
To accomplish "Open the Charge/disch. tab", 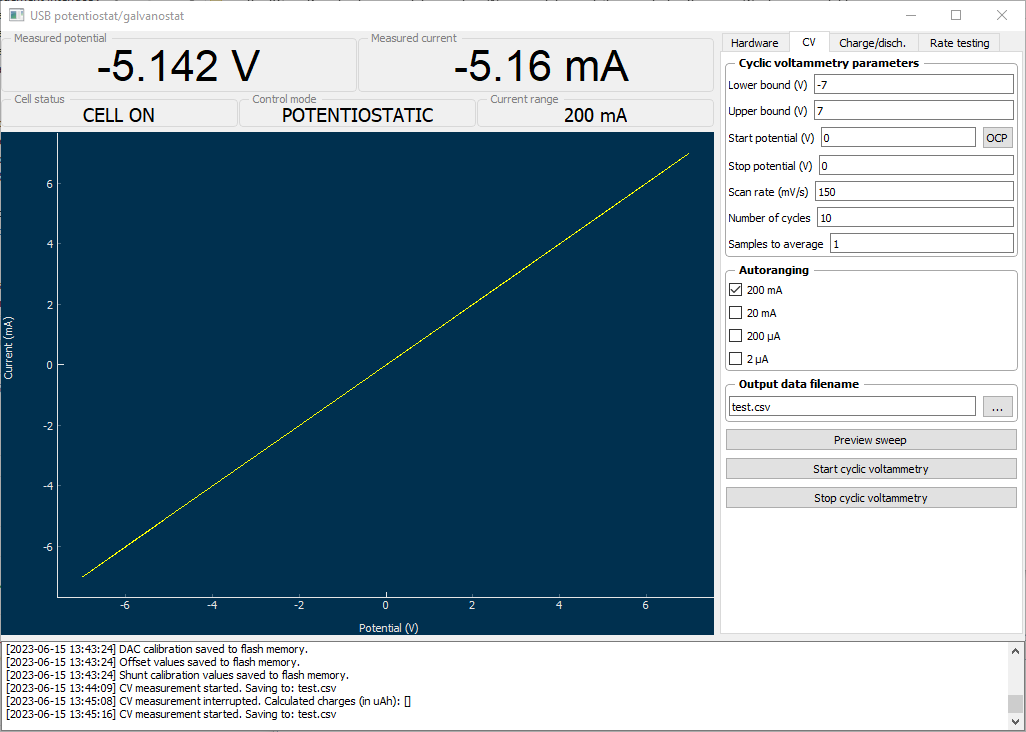I will (875, 42).
